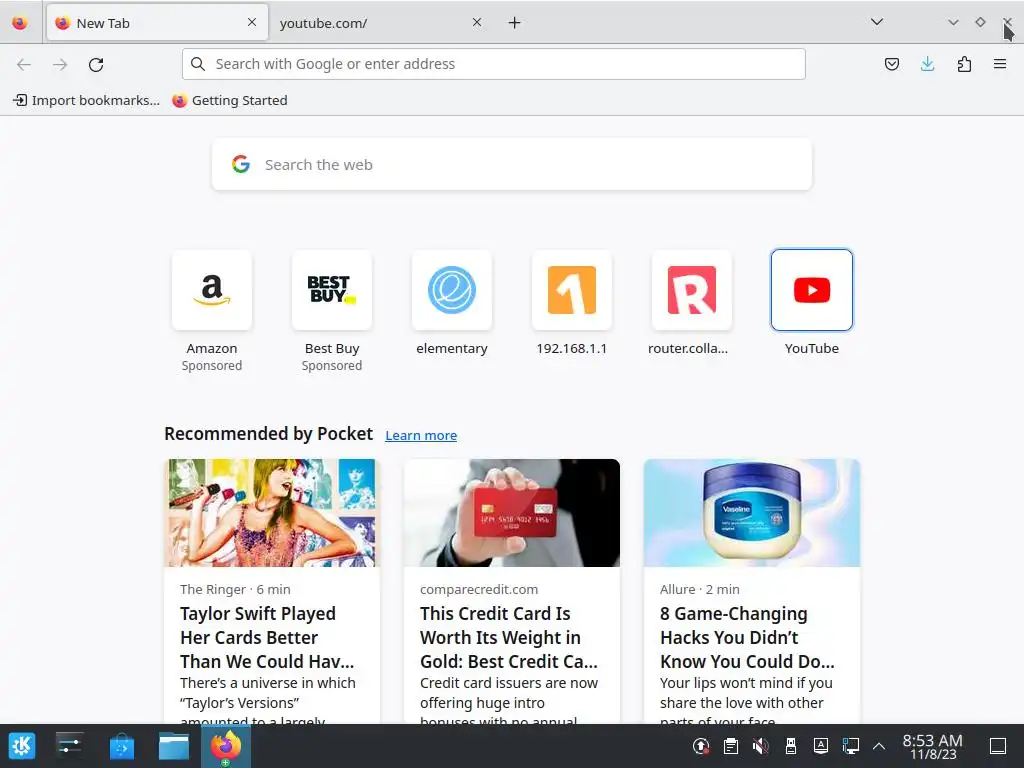1024x768 pixels.
Task: Open the Downloads panel
Action: coord(927,64)
